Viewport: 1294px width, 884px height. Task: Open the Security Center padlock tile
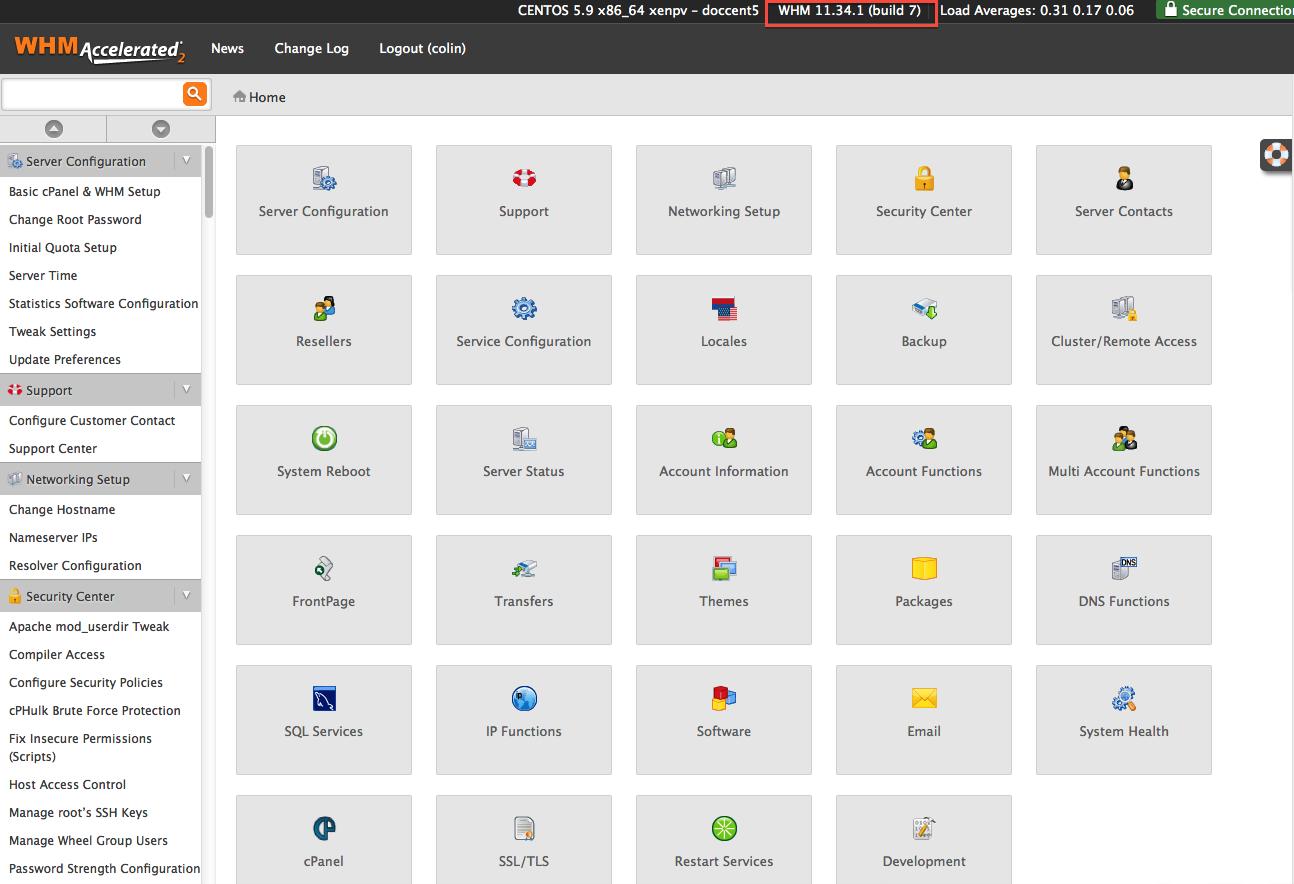[x=924, y=200]
